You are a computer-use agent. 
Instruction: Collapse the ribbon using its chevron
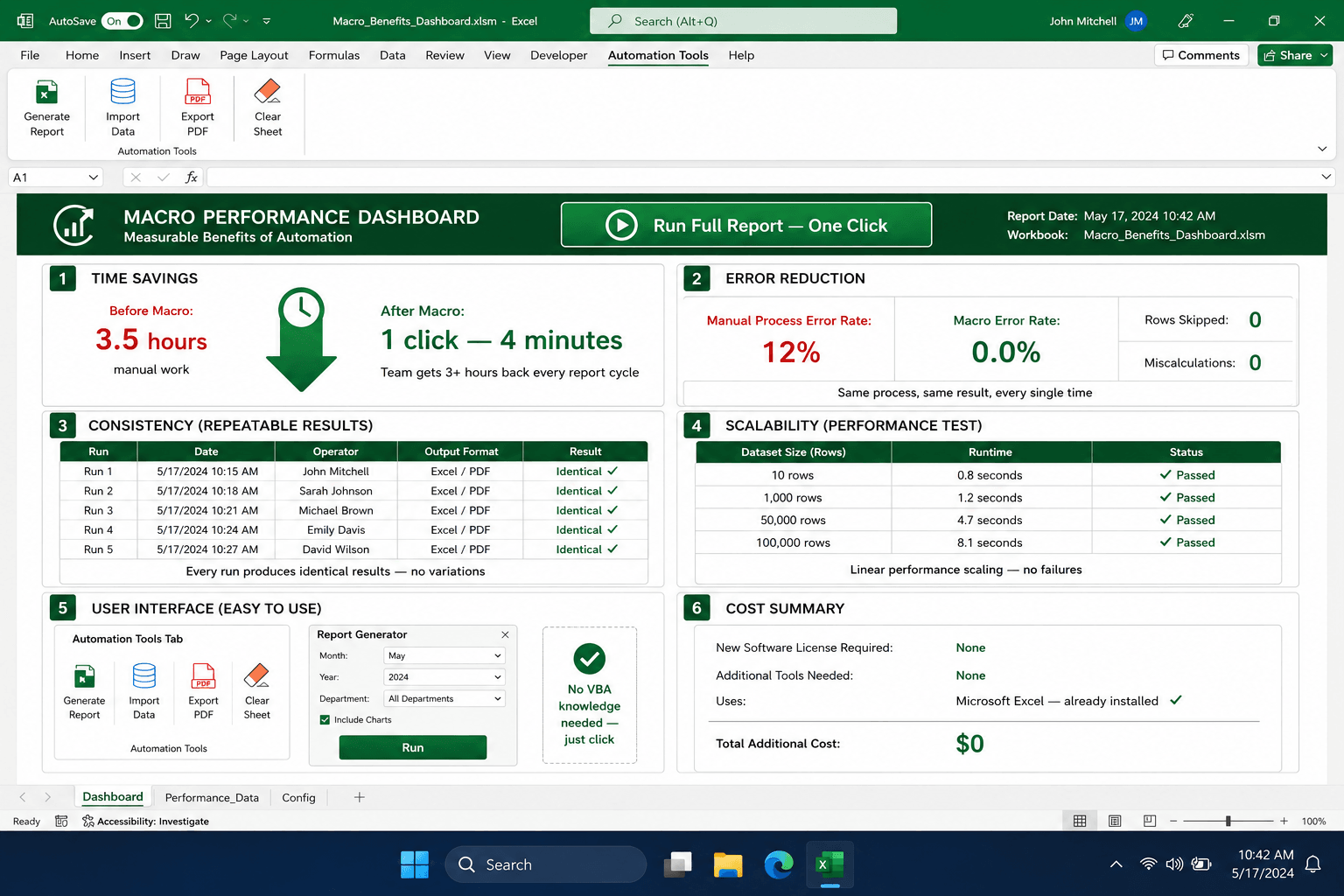pyautogui.click(x=1322, y=149)
